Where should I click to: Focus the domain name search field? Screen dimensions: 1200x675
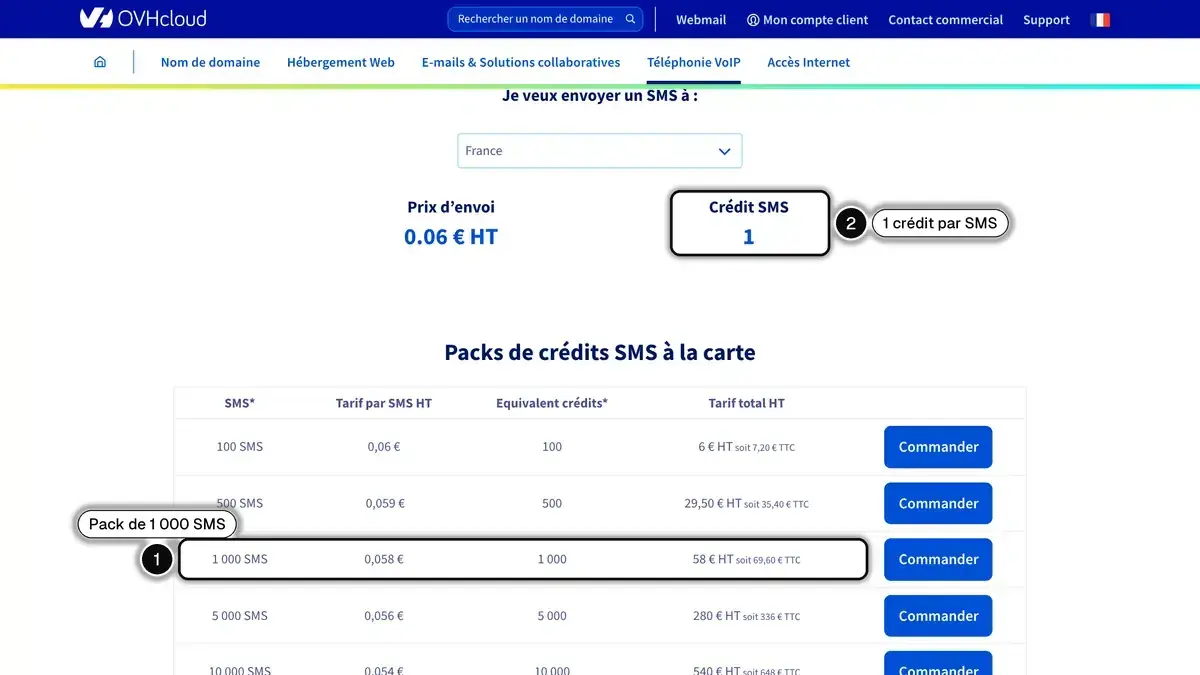[x=545, y=19]
